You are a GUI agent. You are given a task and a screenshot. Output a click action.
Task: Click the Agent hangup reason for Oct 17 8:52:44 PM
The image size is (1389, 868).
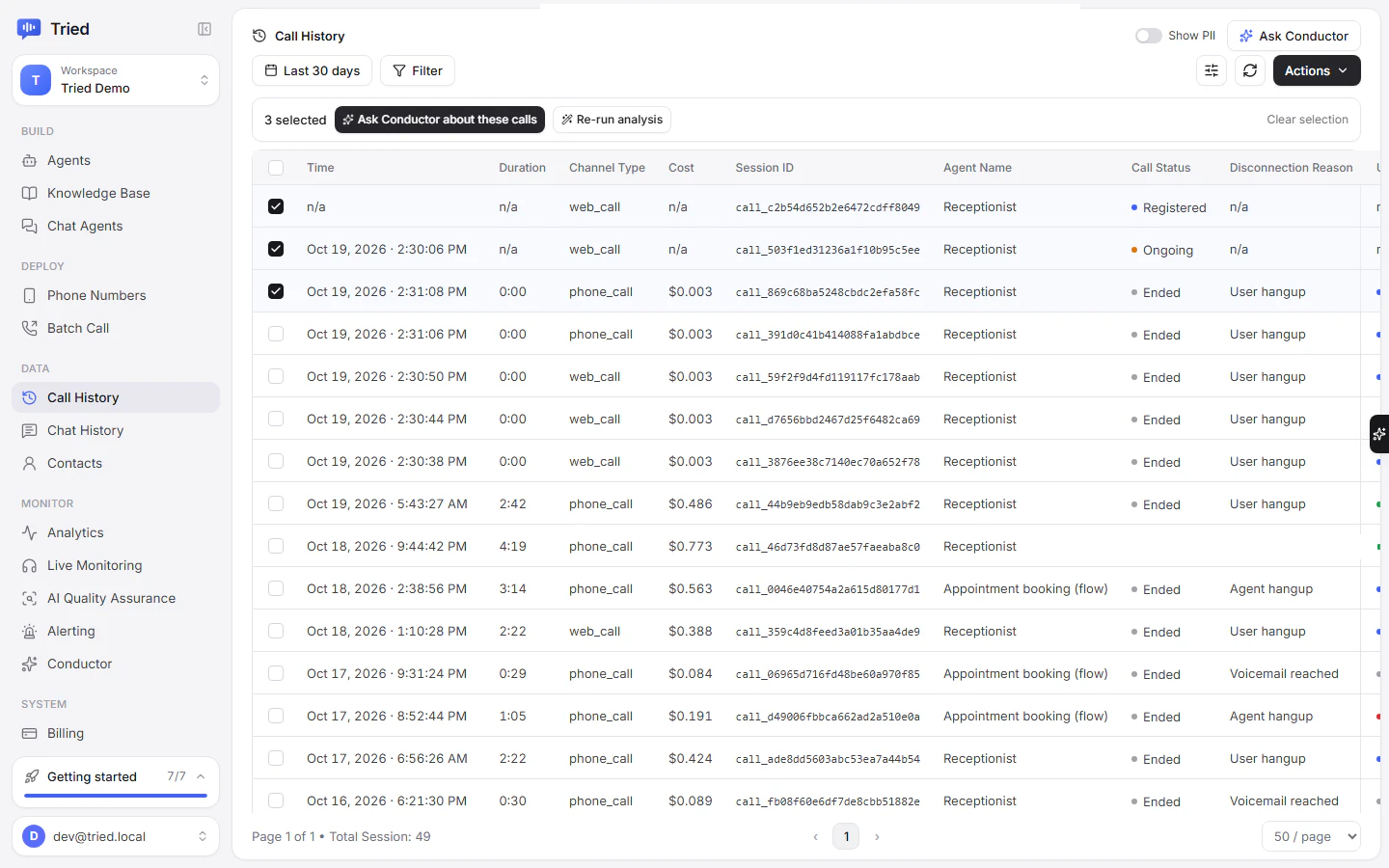pyautogui.click(x=1271, y=716)
